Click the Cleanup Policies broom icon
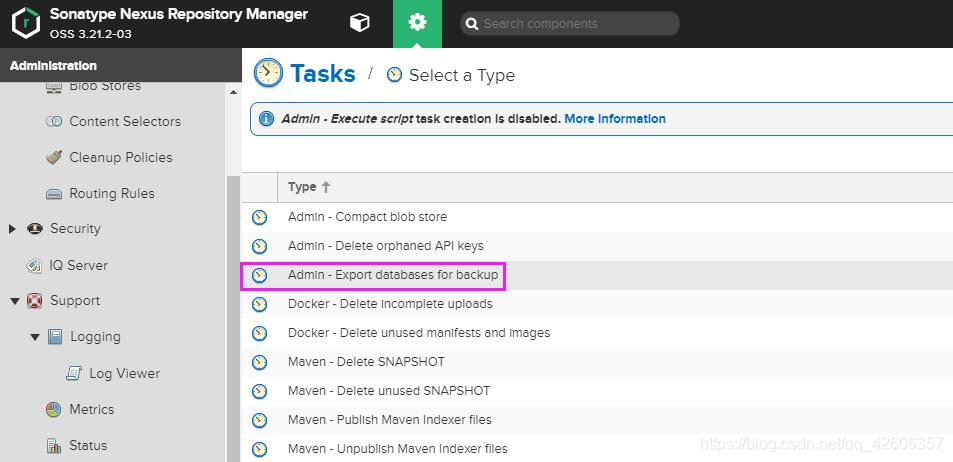This screenshot has width=953, height=462. (54, 157)
